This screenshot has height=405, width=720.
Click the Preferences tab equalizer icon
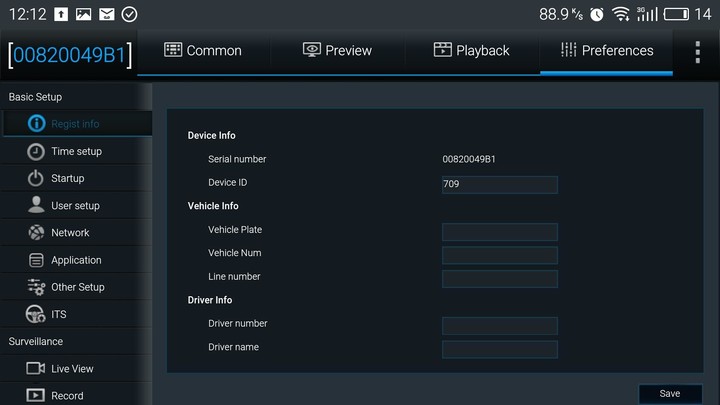pos(568,50)
